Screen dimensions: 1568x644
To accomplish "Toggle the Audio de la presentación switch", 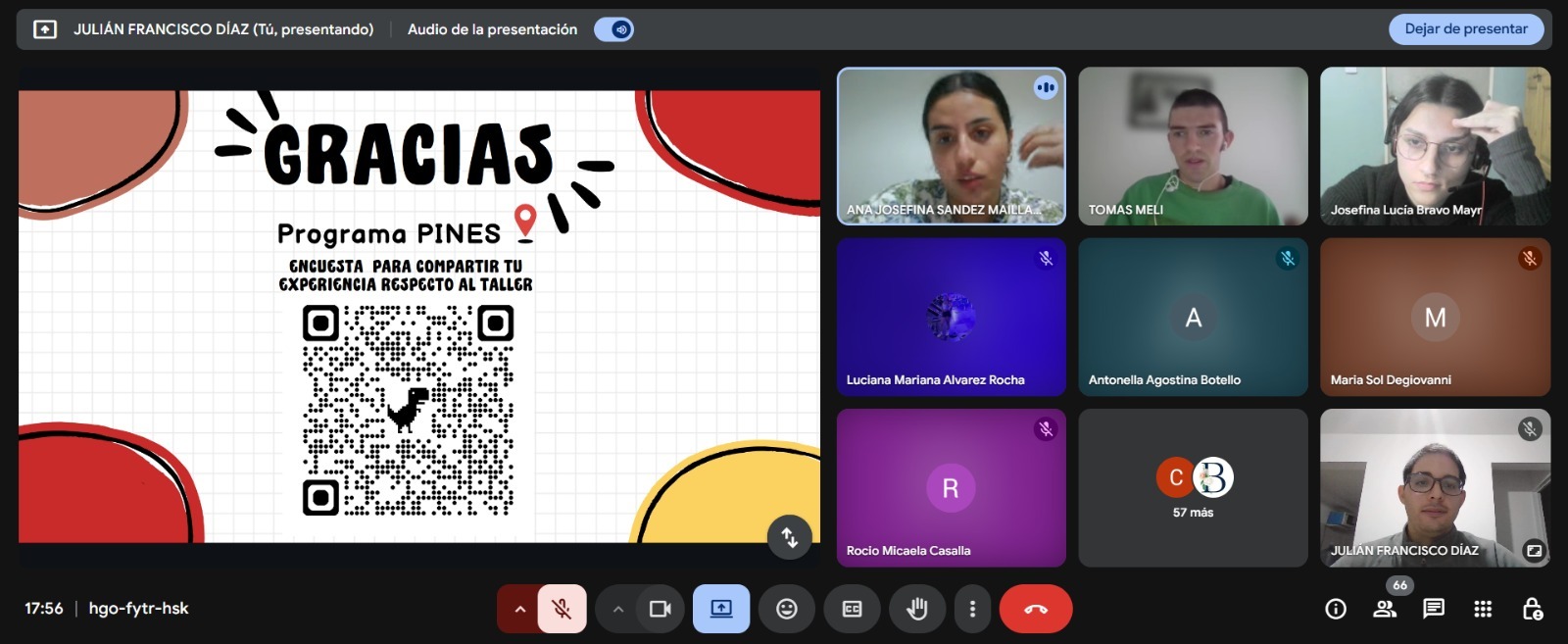I will (x=614, y=29).
